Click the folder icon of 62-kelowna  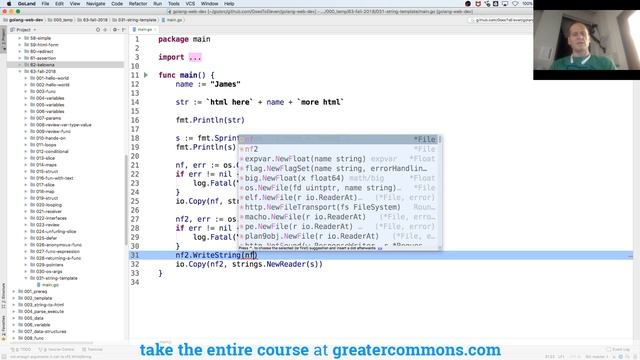[x=27, y=65]
